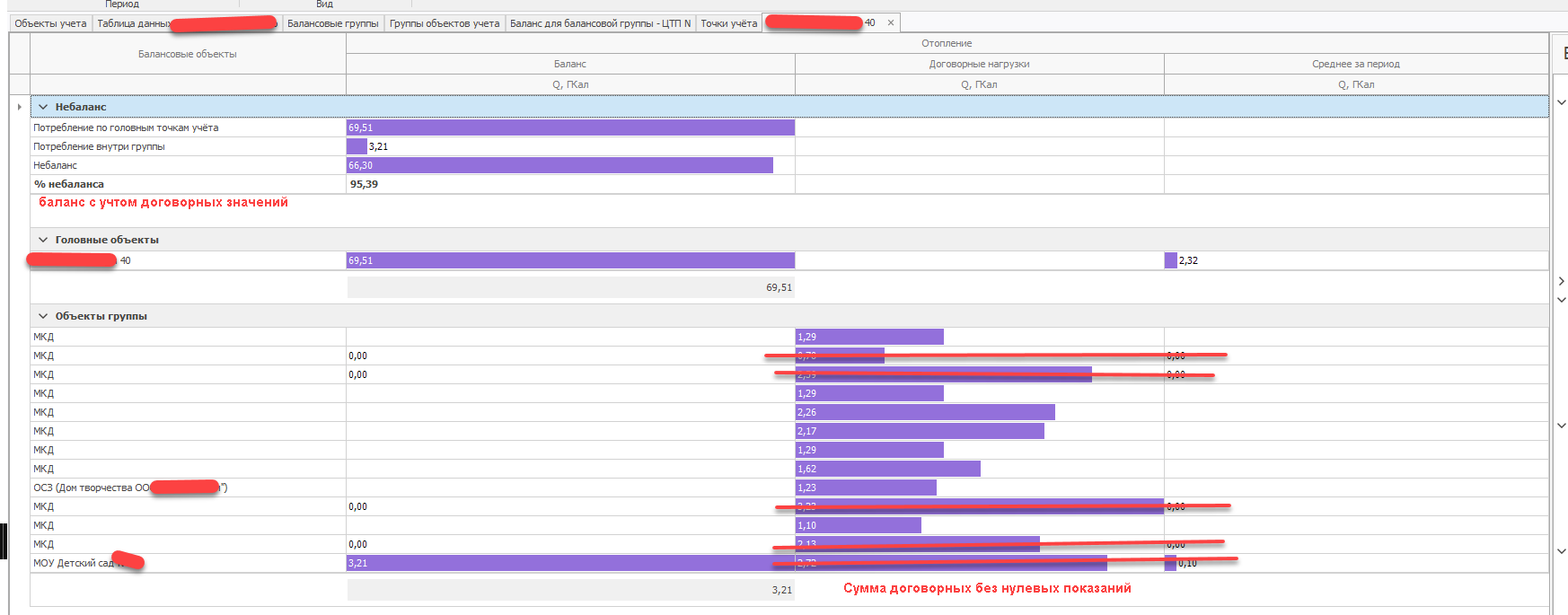Close the active tab ending in 40
Image resolution: width=1568 pixels, height=615 pixels.
890,23
